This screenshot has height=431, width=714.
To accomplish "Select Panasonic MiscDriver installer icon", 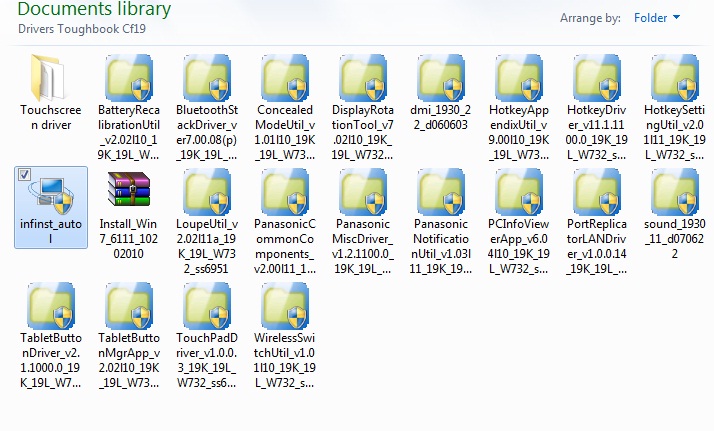I will click(362, 192).
